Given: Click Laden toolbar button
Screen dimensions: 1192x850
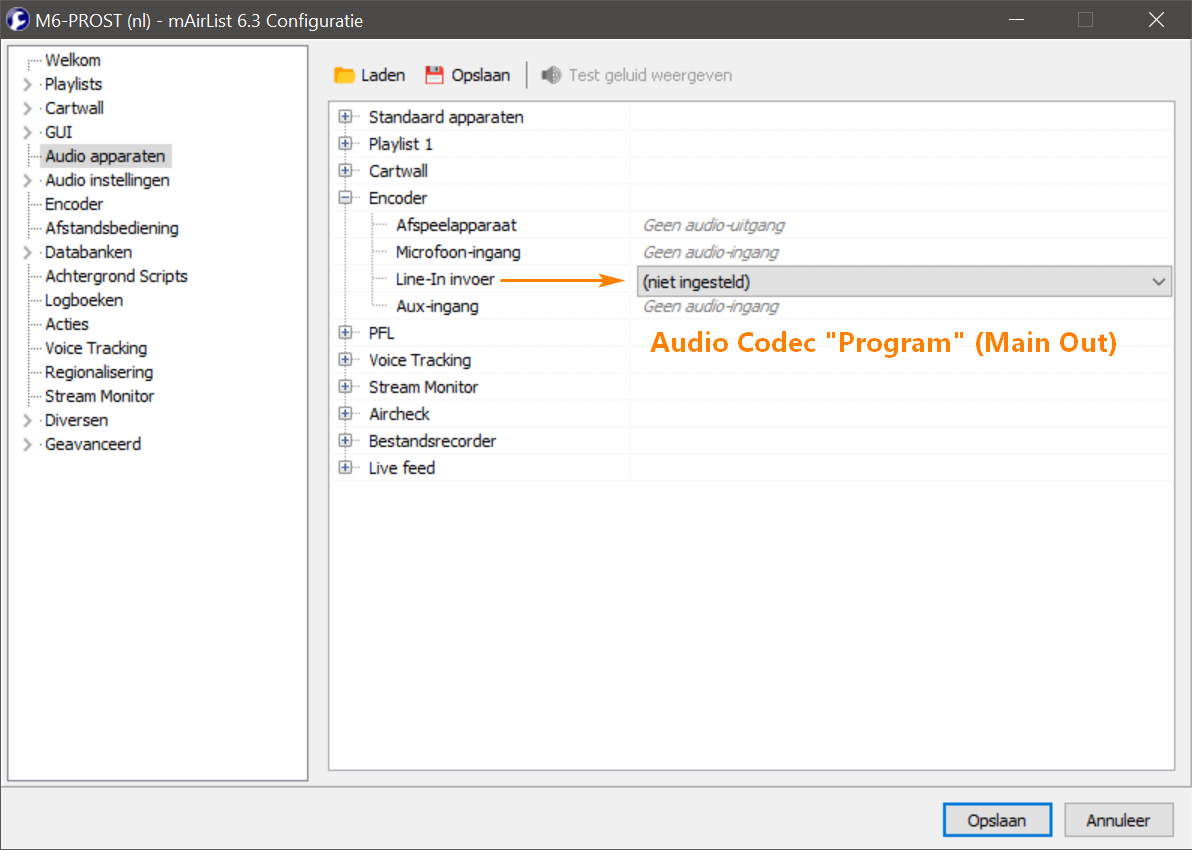Looking at the screenshot, I should (x=369, y=75).
